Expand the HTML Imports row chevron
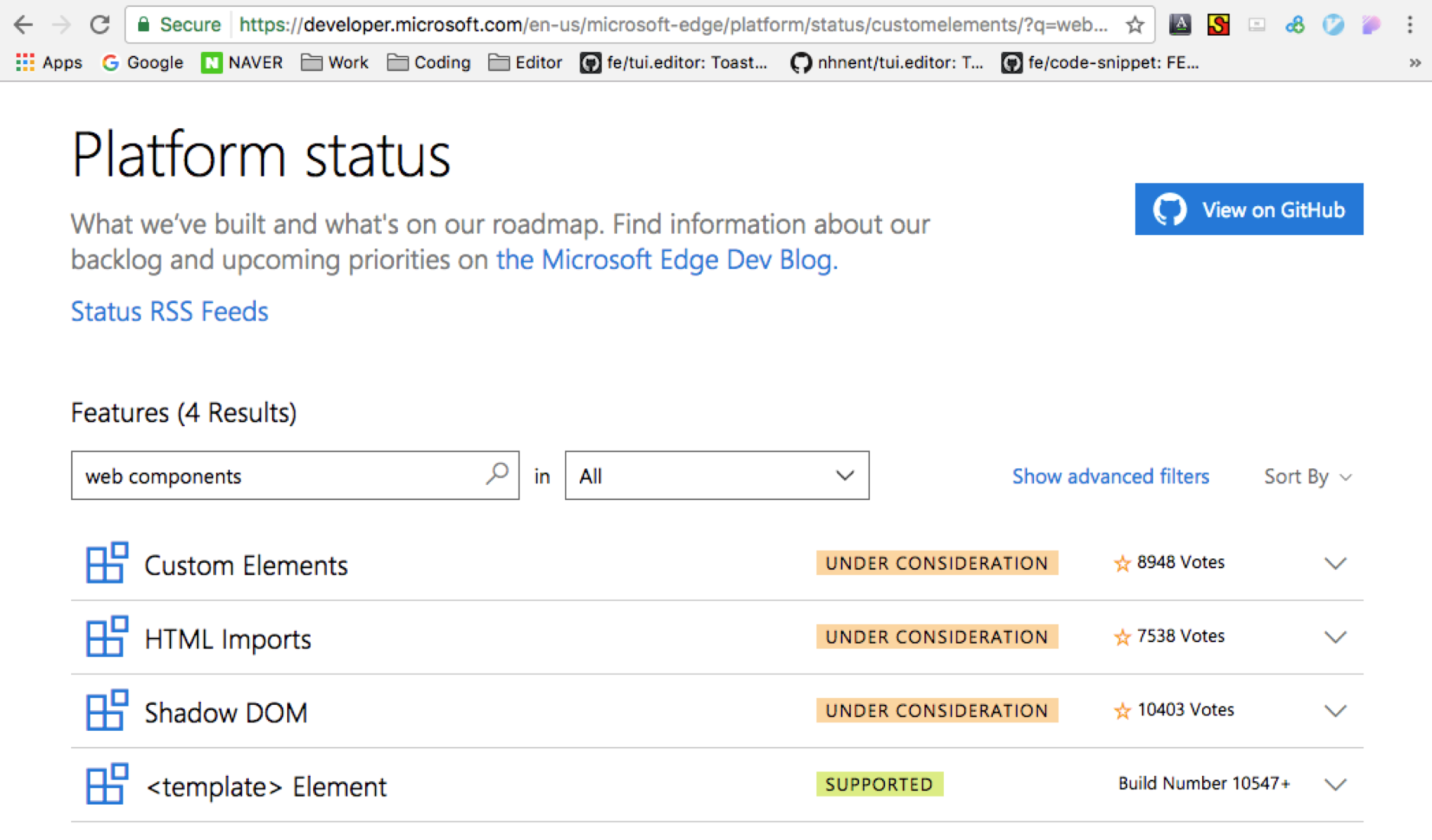Screen dimensions: 1432x840 [x=1335, y=637]
